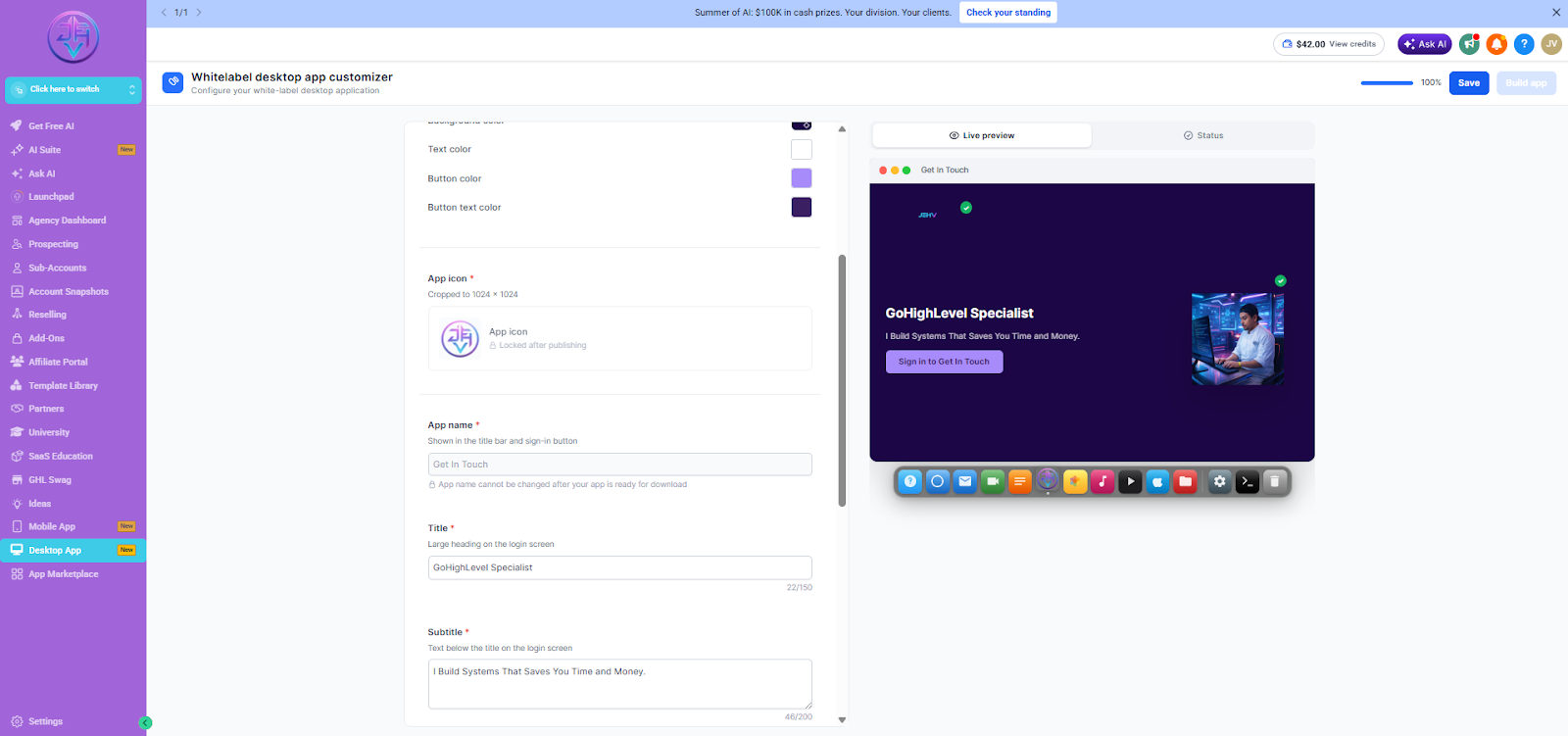
Task: Click the trash icon in the preview dock
Action: coord(1274,481)
